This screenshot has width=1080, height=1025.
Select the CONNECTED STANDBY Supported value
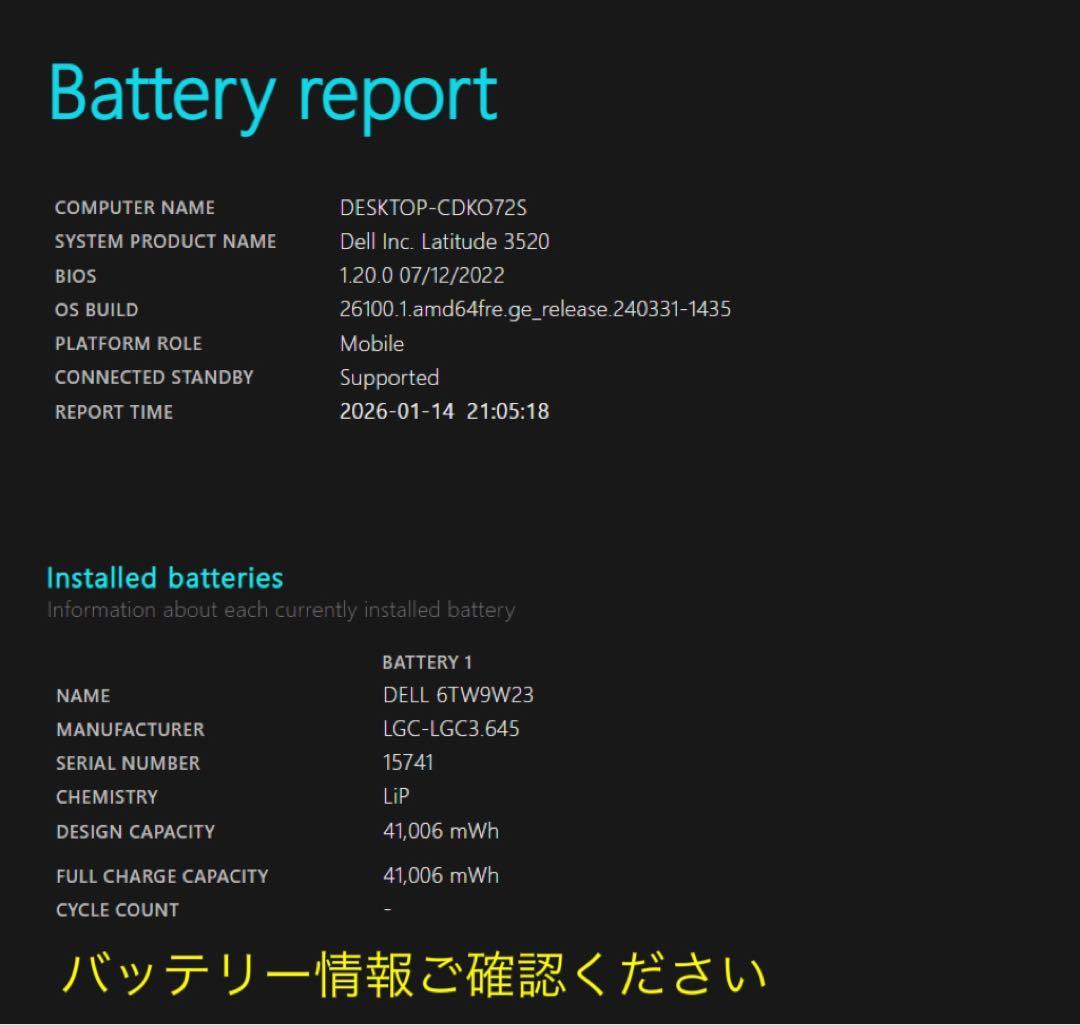(389, 378)
